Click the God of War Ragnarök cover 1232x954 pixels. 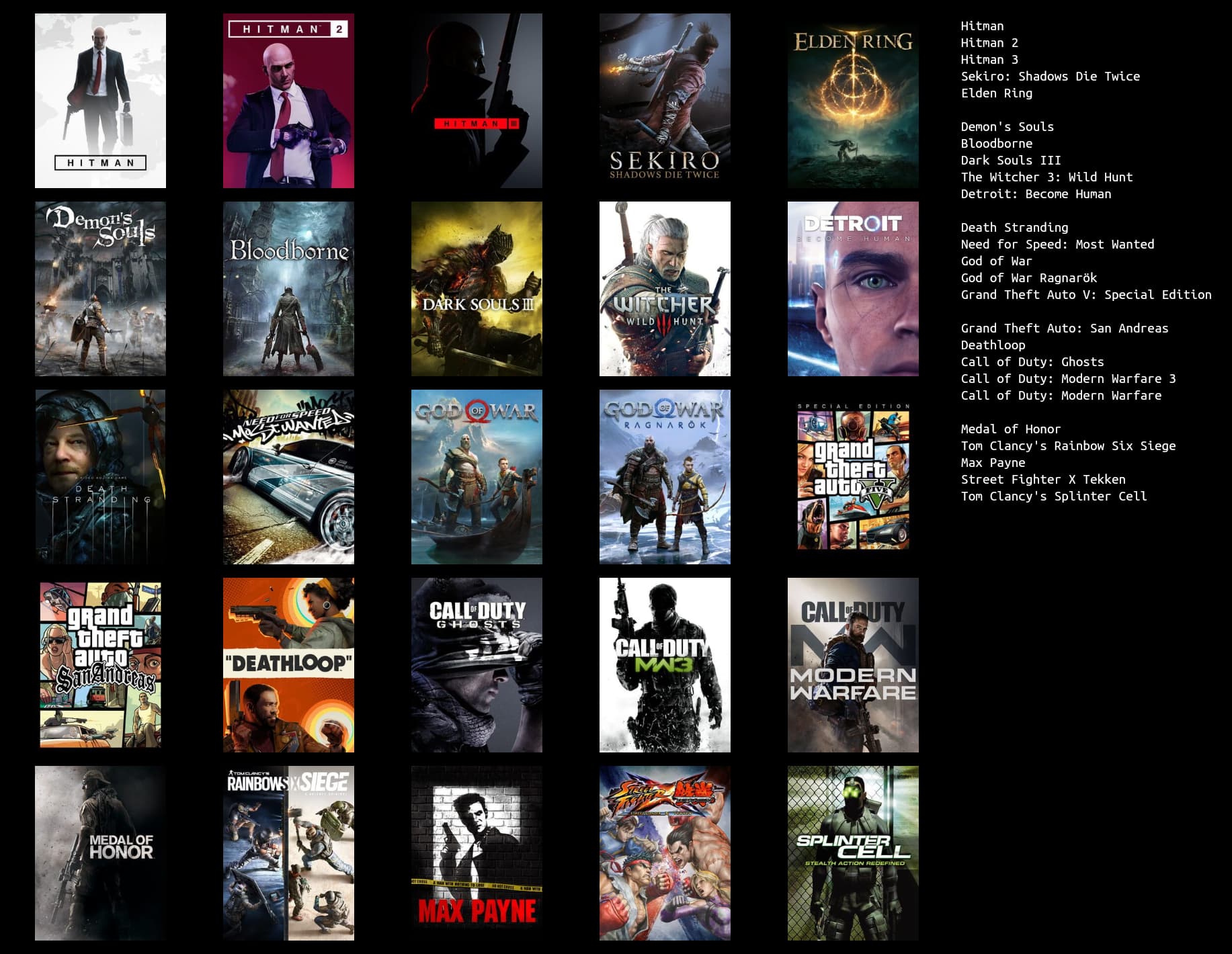(x=665, y=477)
